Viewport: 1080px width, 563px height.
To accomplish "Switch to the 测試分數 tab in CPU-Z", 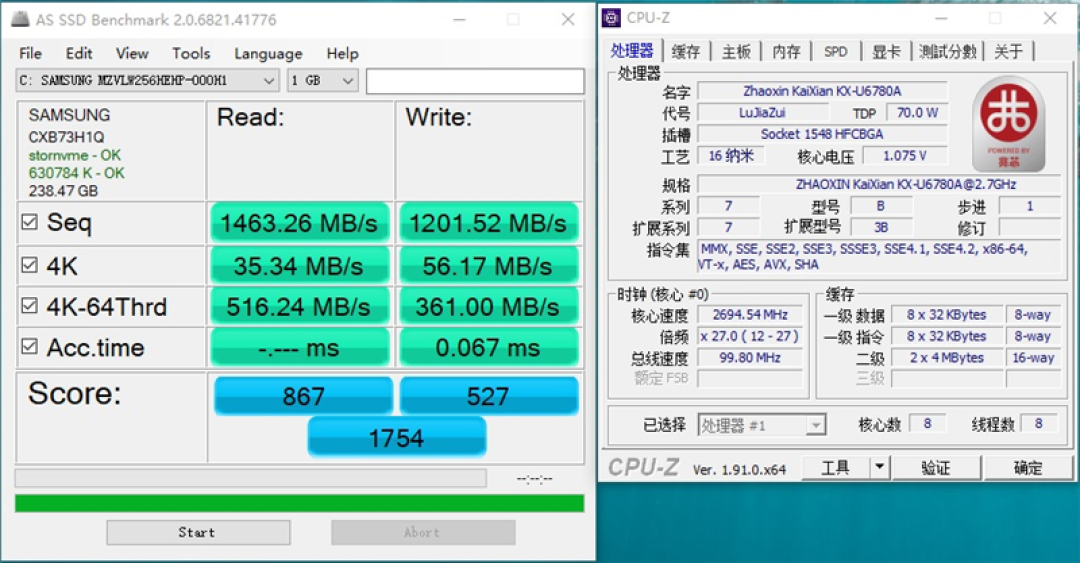I will tap(948, 51).
